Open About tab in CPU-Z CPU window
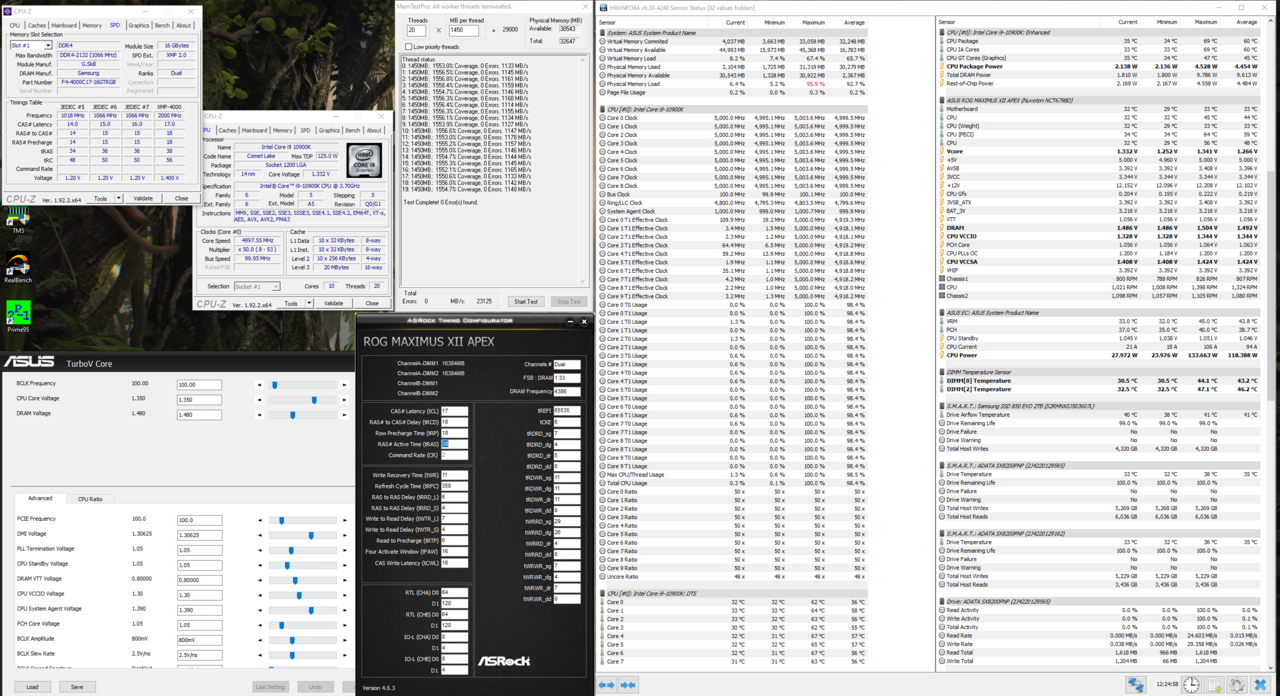The image size is (1280, 696). 374,130
